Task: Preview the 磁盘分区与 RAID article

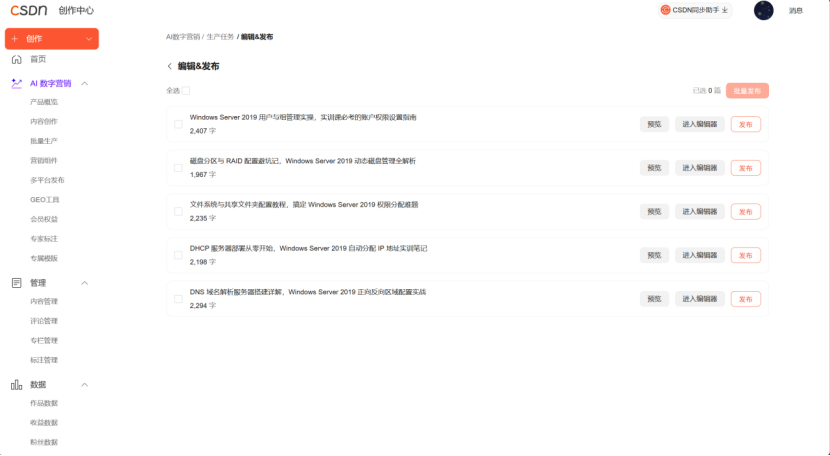Action: (x=654, y=168)
